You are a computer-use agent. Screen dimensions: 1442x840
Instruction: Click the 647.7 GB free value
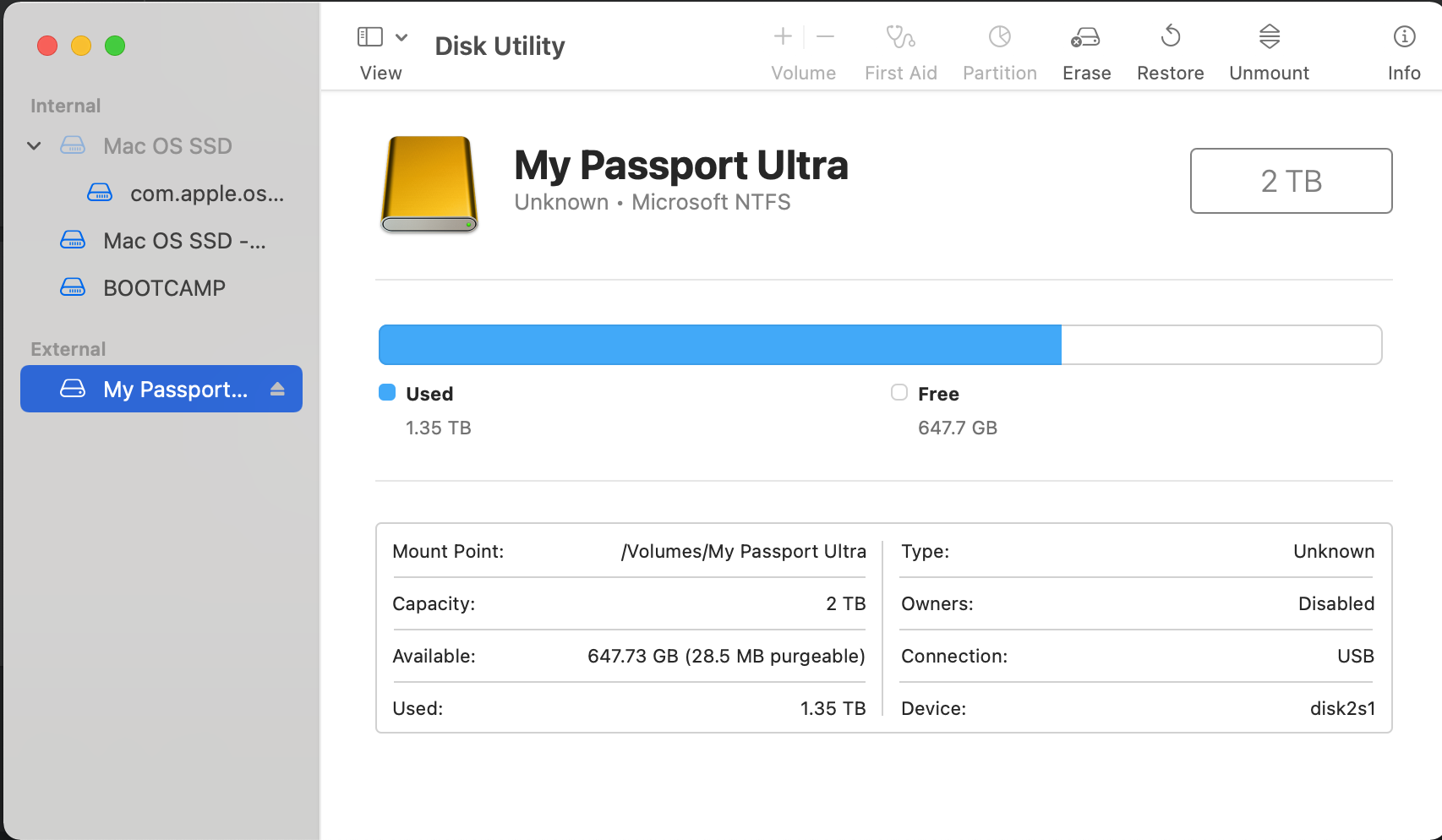point(958,428)
